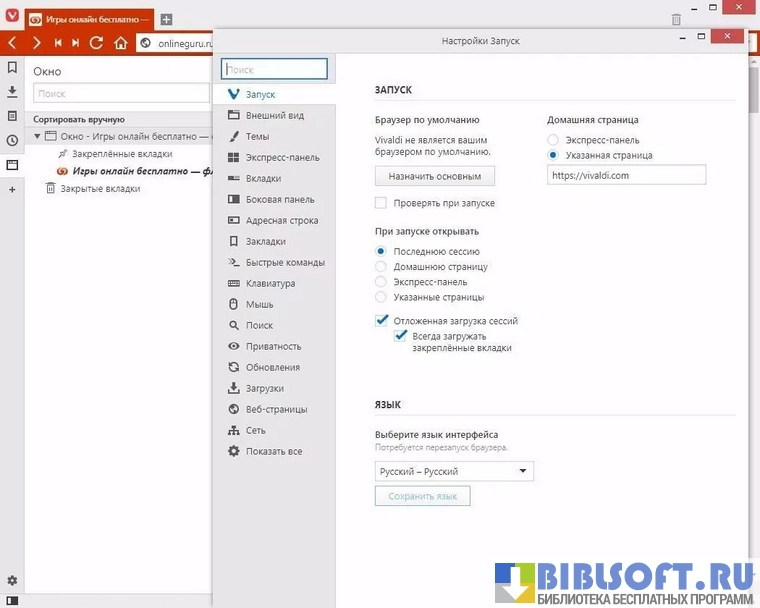The width and height of the screenshot is (760, 608).
Task: Open the Downloads side panel
Action: coord(12,92)
